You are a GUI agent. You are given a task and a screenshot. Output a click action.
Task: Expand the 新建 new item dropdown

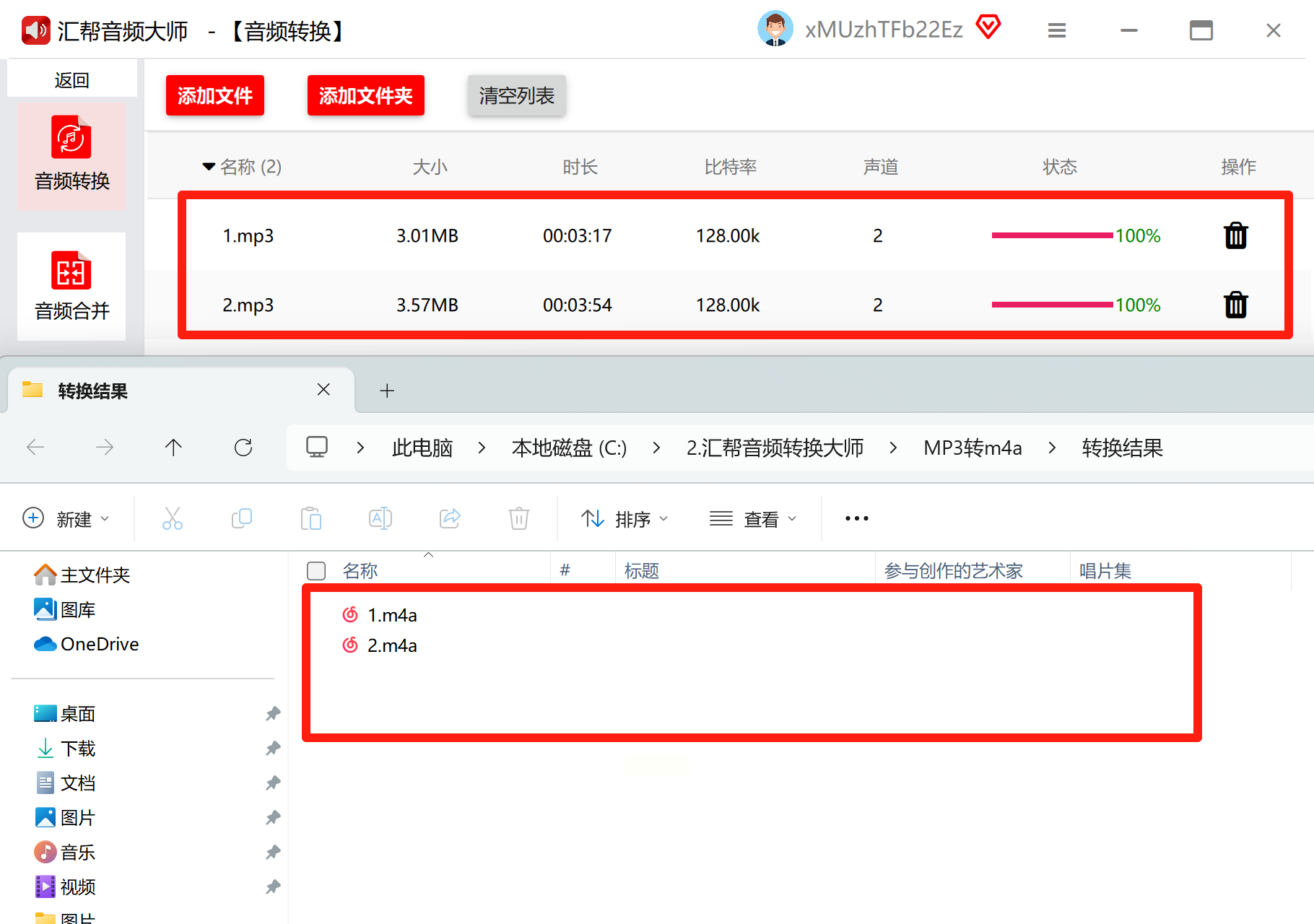[x=66, y=518]
